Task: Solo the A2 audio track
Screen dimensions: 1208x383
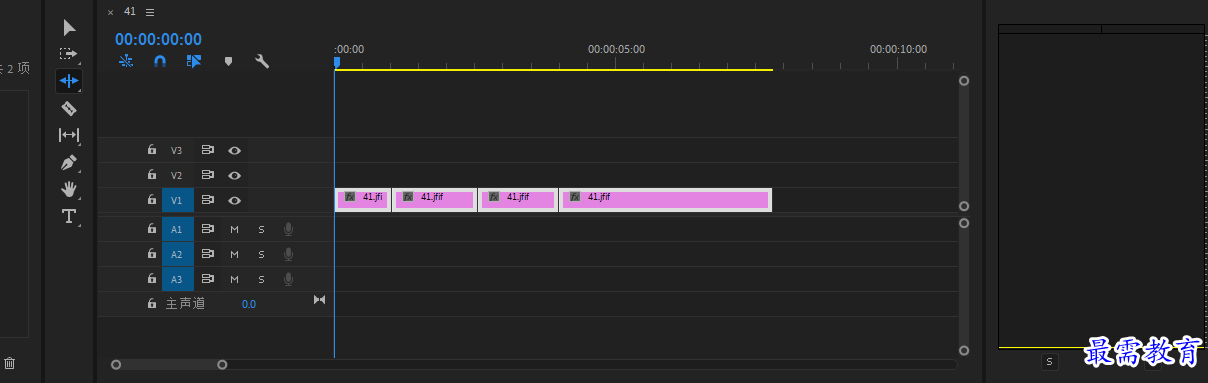Action: pos(261,254)
